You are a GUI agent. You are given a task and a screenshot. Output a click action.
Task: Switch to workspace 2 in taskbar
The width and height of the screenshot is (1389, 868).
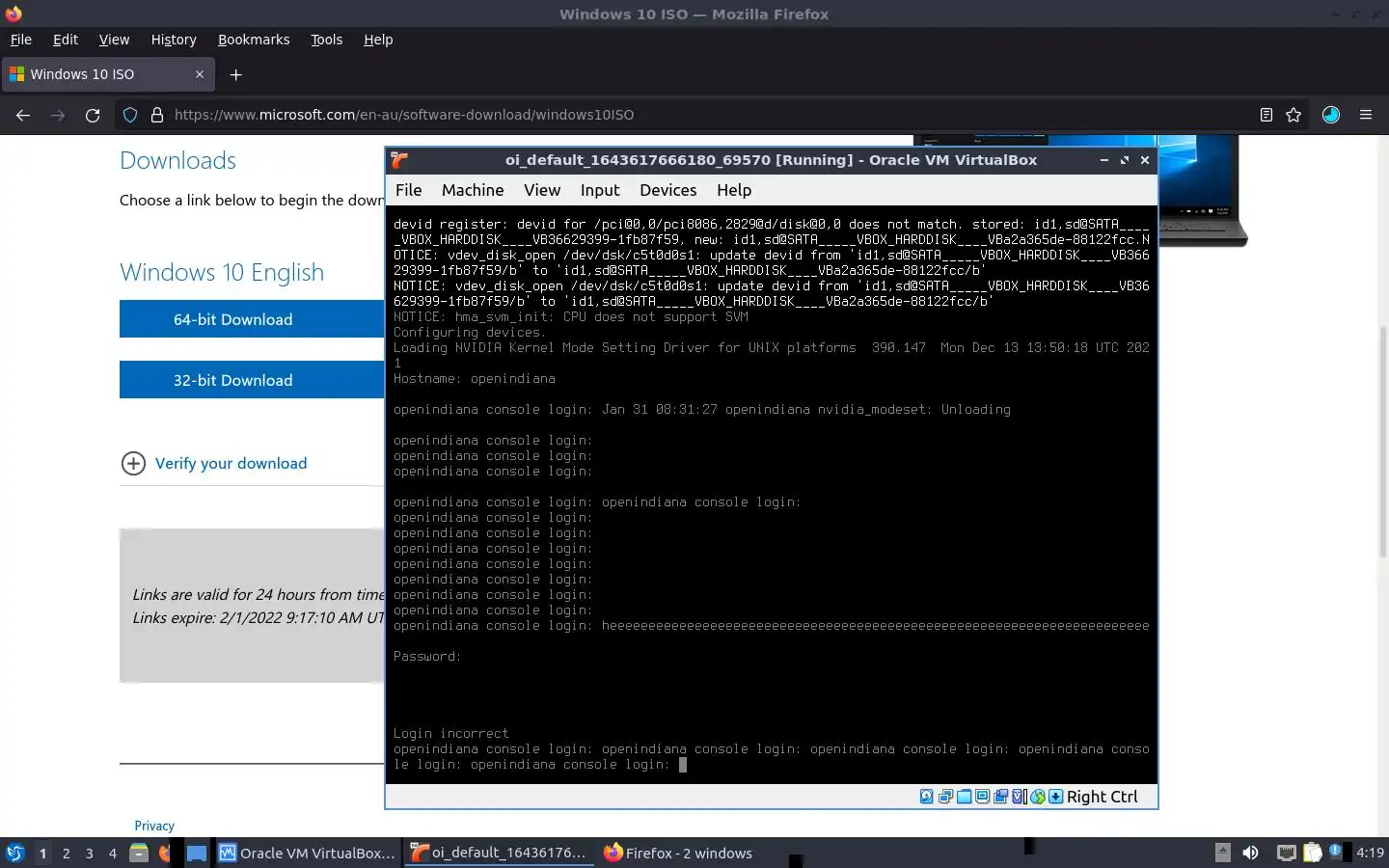tap(66, 853)
